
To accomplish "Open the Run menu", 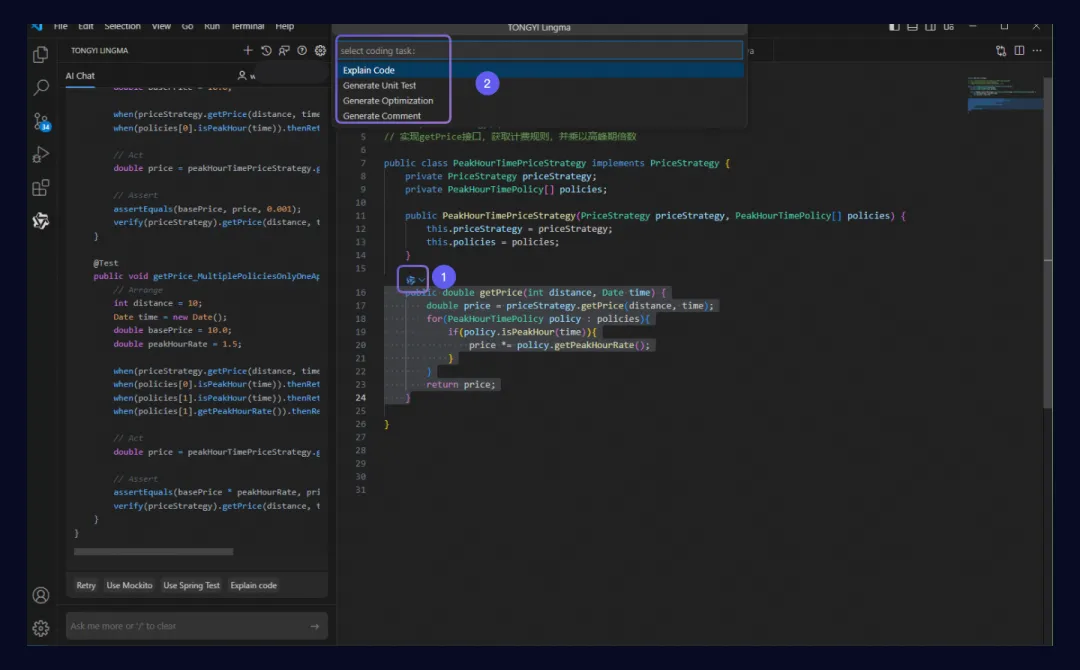I will click(211, 26).
